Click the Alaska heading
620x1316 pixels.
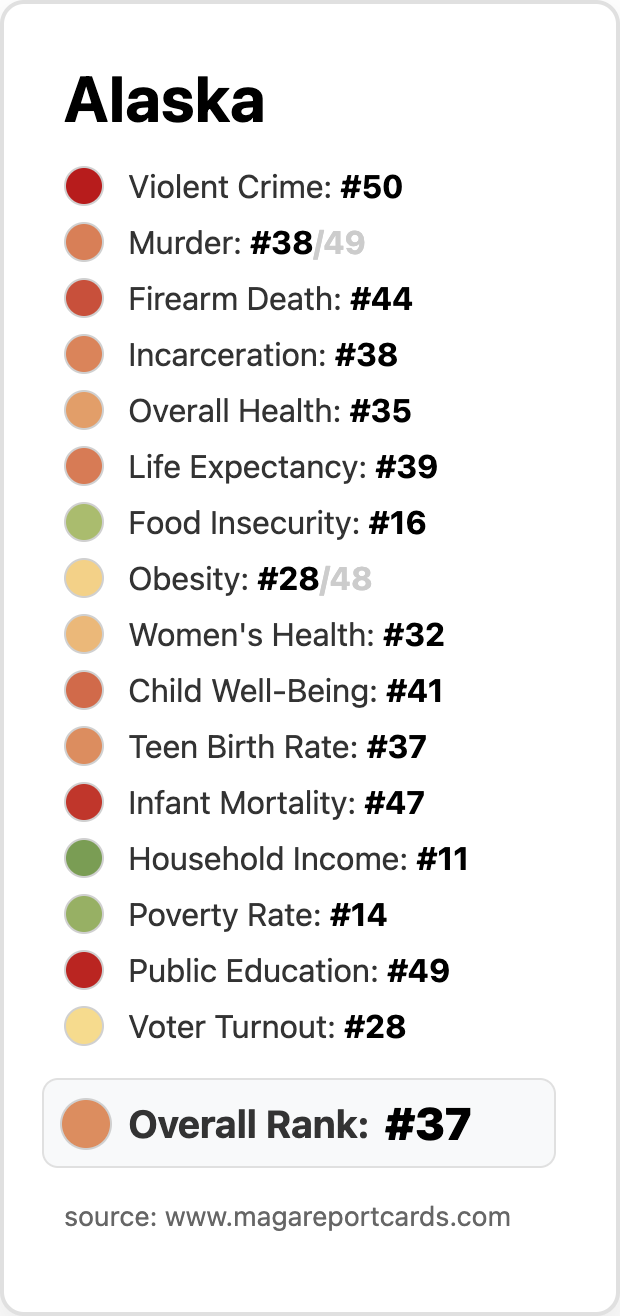pyautogui.click(x=165, y=100)
